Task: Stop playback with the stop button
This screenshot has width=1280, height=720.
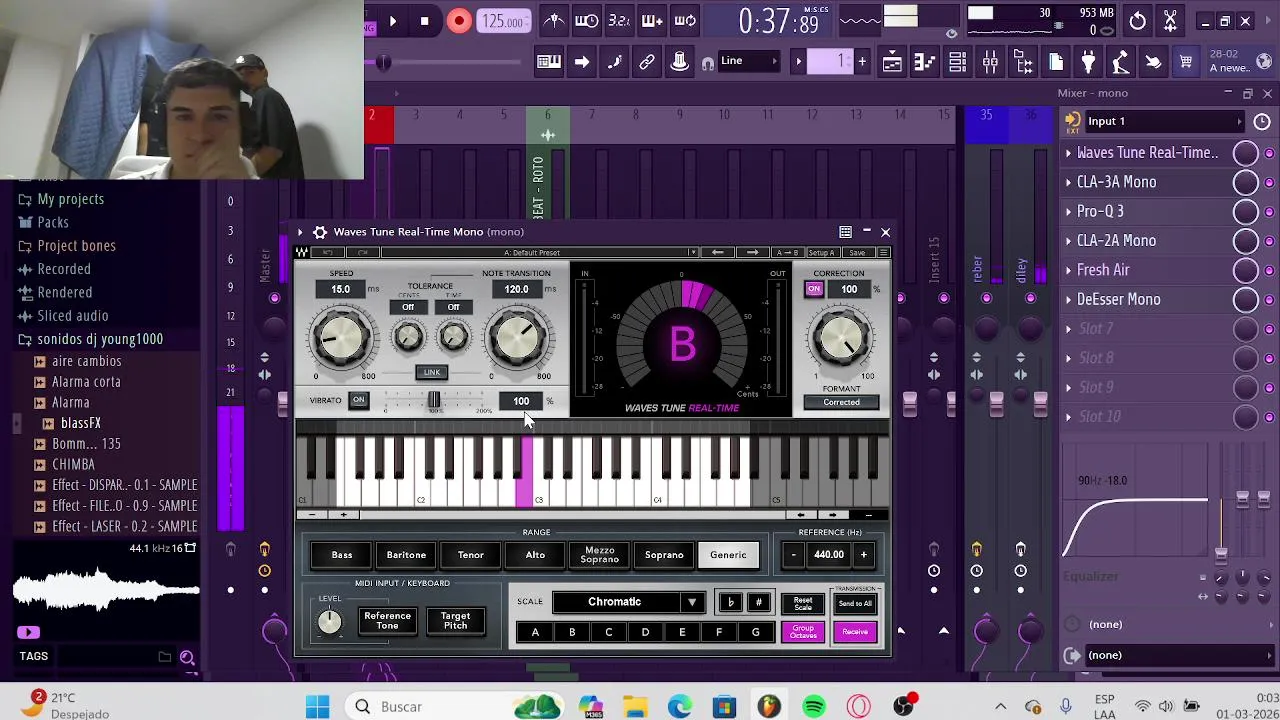Action: click(424, 21)
